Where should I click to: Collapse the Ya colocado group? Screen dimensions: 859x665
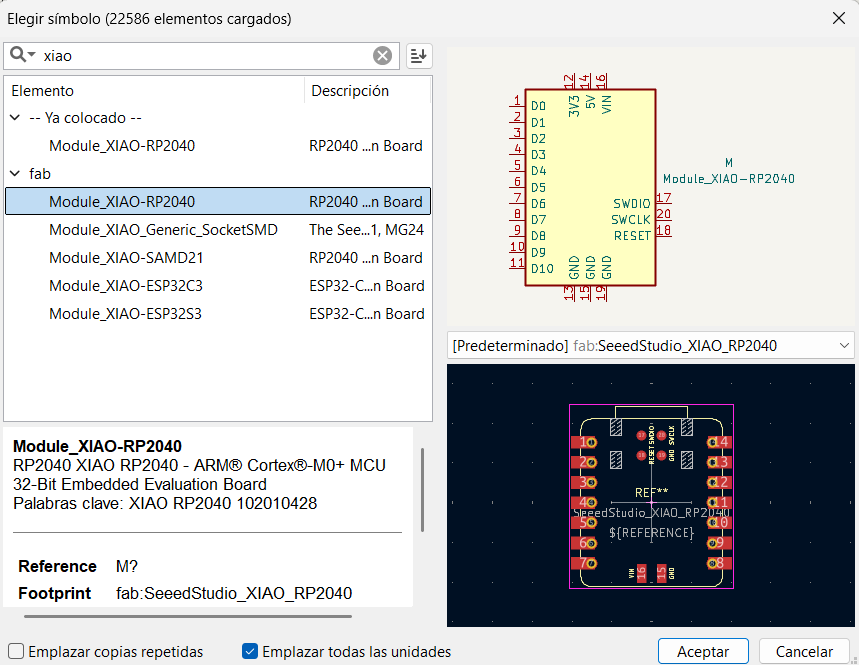(x=15, y=118)
